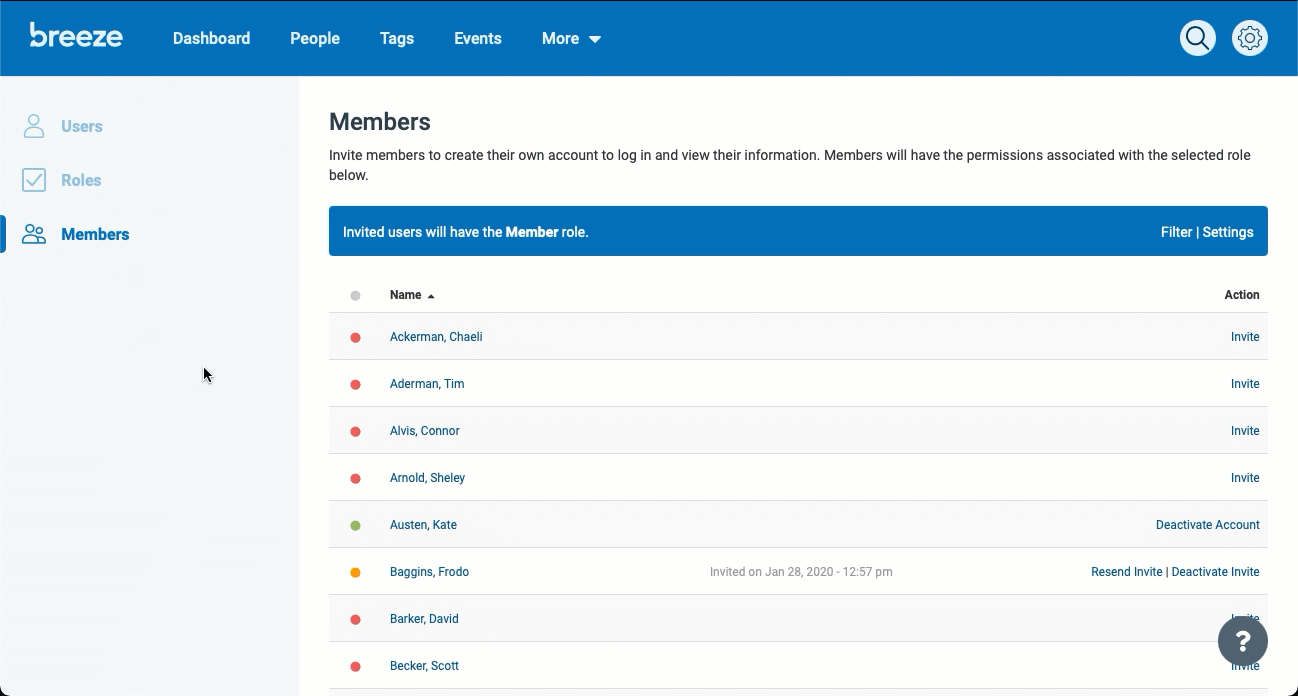The image size is (1298, 696).
Task: Select Users in the sidebar
Action: tap(82, 126)
